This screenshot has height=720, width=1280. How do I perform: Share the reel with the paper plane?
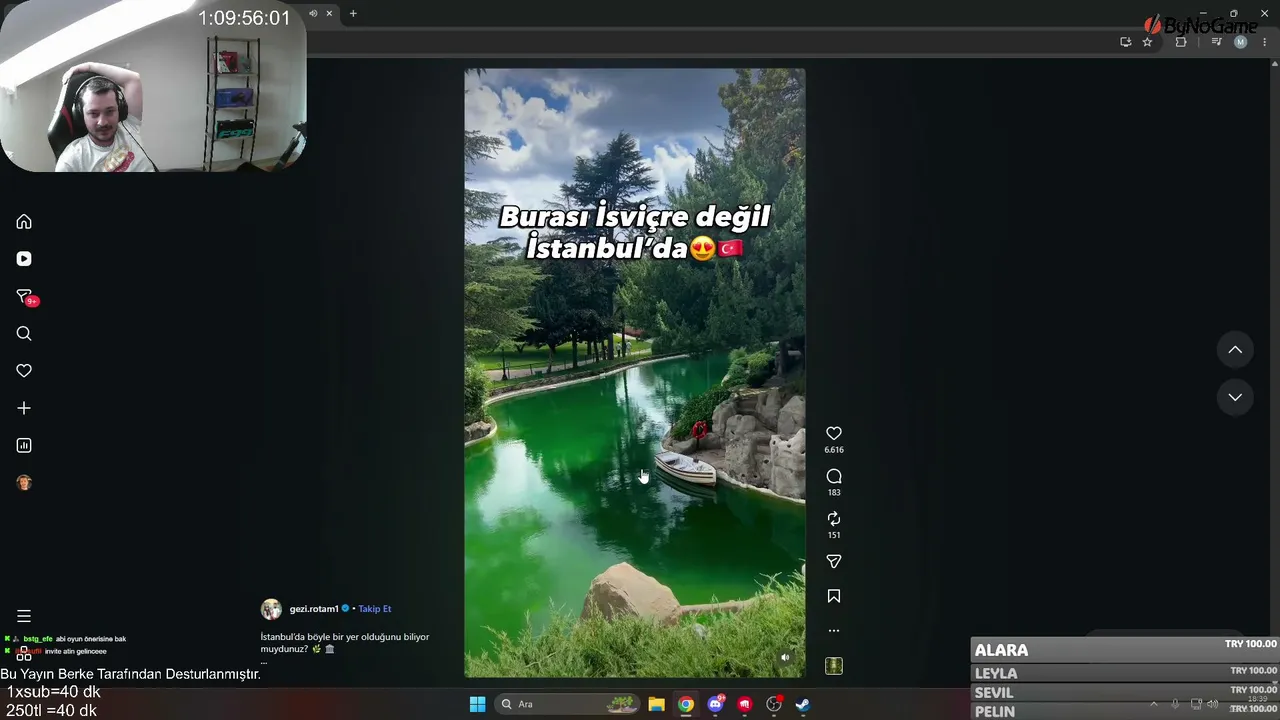click(x=834, y=562)
